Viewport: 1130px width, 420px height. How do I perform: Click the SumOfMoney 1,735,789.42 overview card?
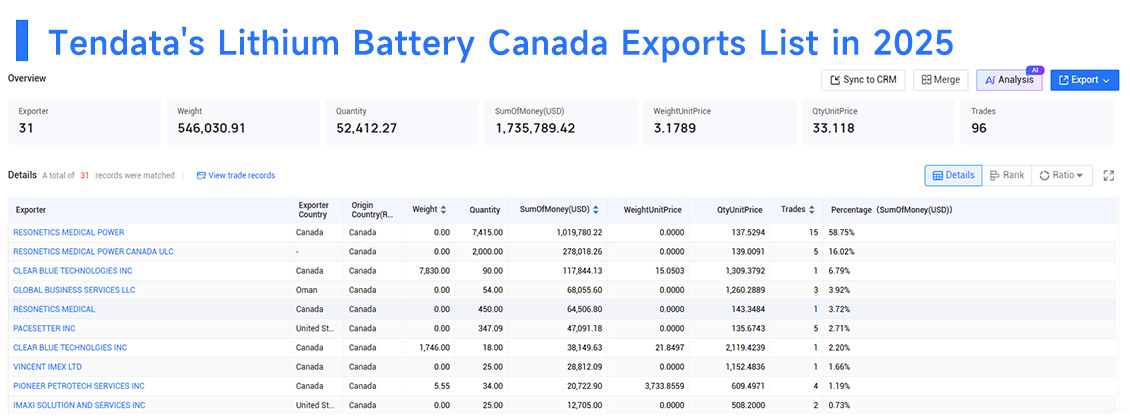click(x=561, y=122)
